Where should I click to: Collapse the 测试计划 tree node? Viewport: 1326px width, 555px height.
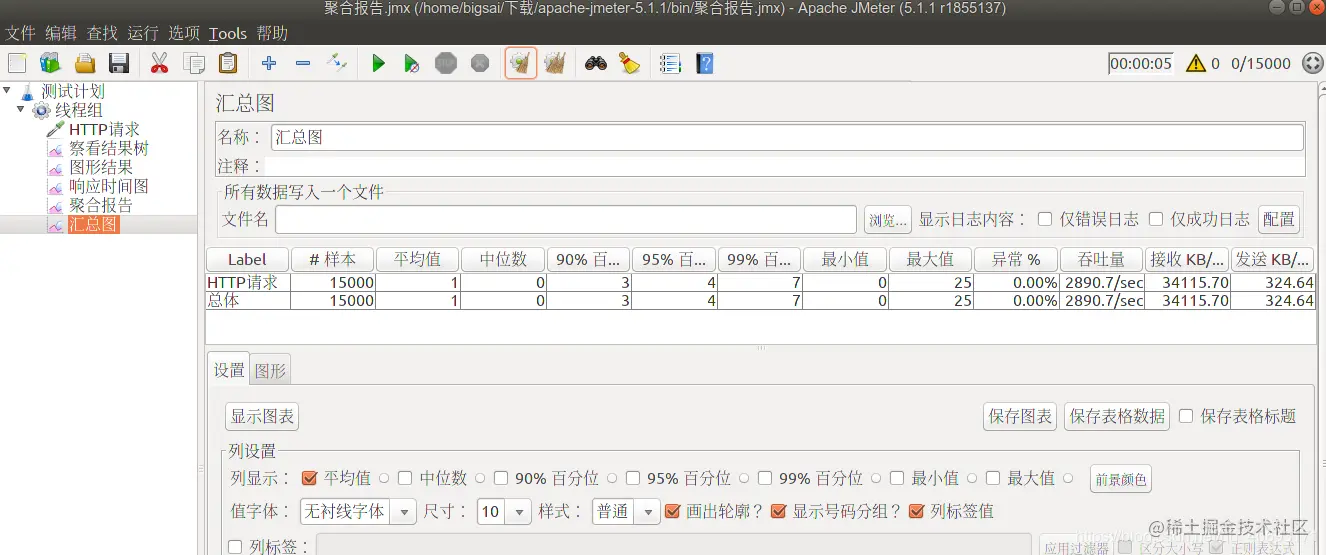7,91
